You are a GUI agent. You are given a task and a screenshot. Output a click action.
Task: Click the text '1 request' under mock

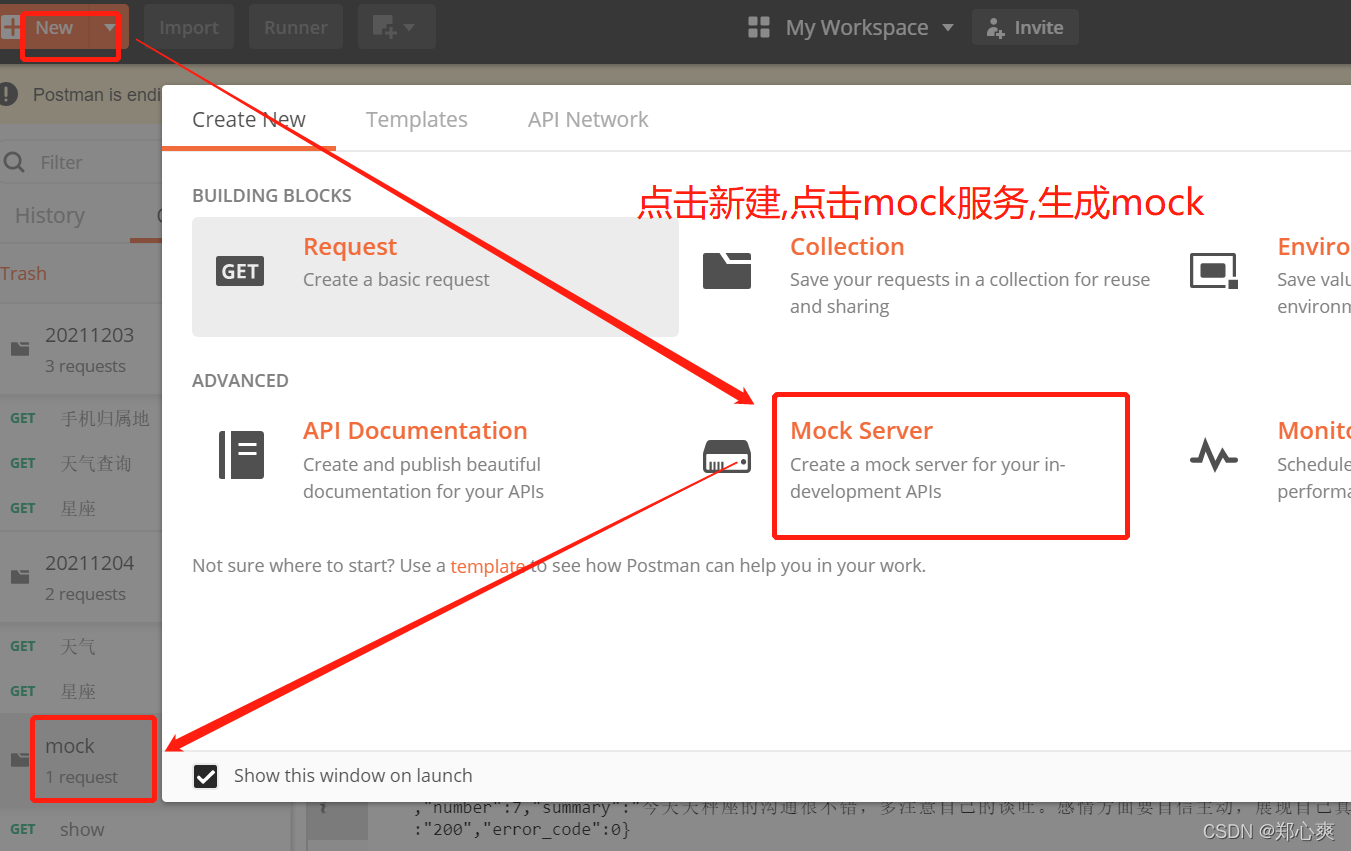point(82,777)
